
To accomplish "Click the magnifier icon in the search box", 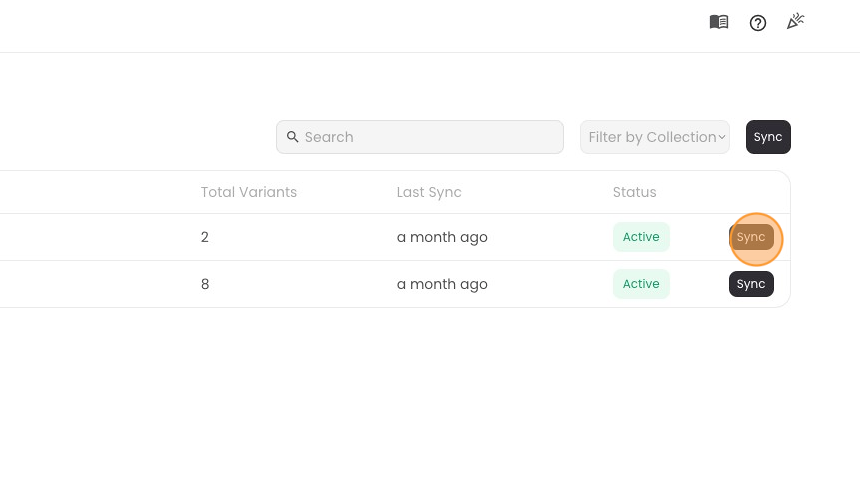I will point(293,137).
